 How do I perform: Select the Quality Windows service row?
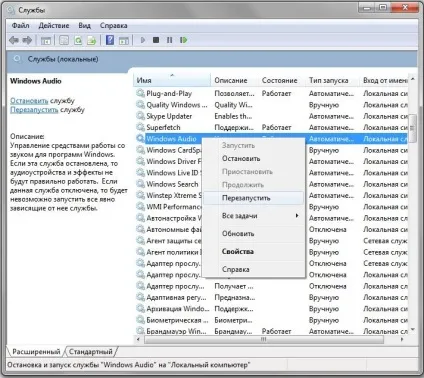click(x=271, y=105)
